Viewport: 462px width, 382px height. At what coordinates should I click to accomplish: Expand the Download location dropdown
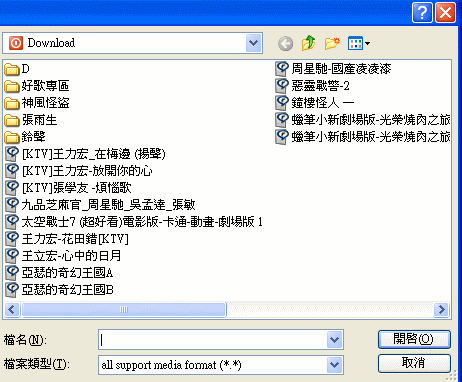[x=254, y=43]
